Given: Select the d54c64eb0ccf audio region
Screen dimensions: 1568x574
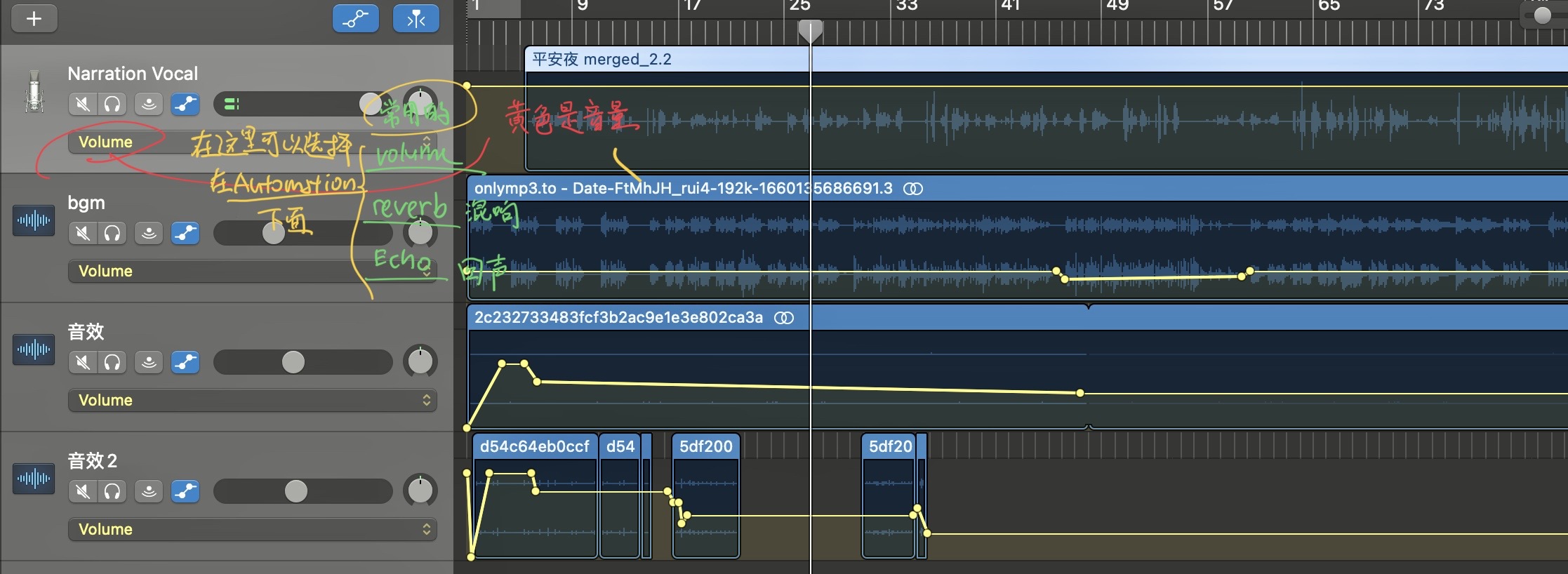Looking at the screenshot, I should pos(535,446).
